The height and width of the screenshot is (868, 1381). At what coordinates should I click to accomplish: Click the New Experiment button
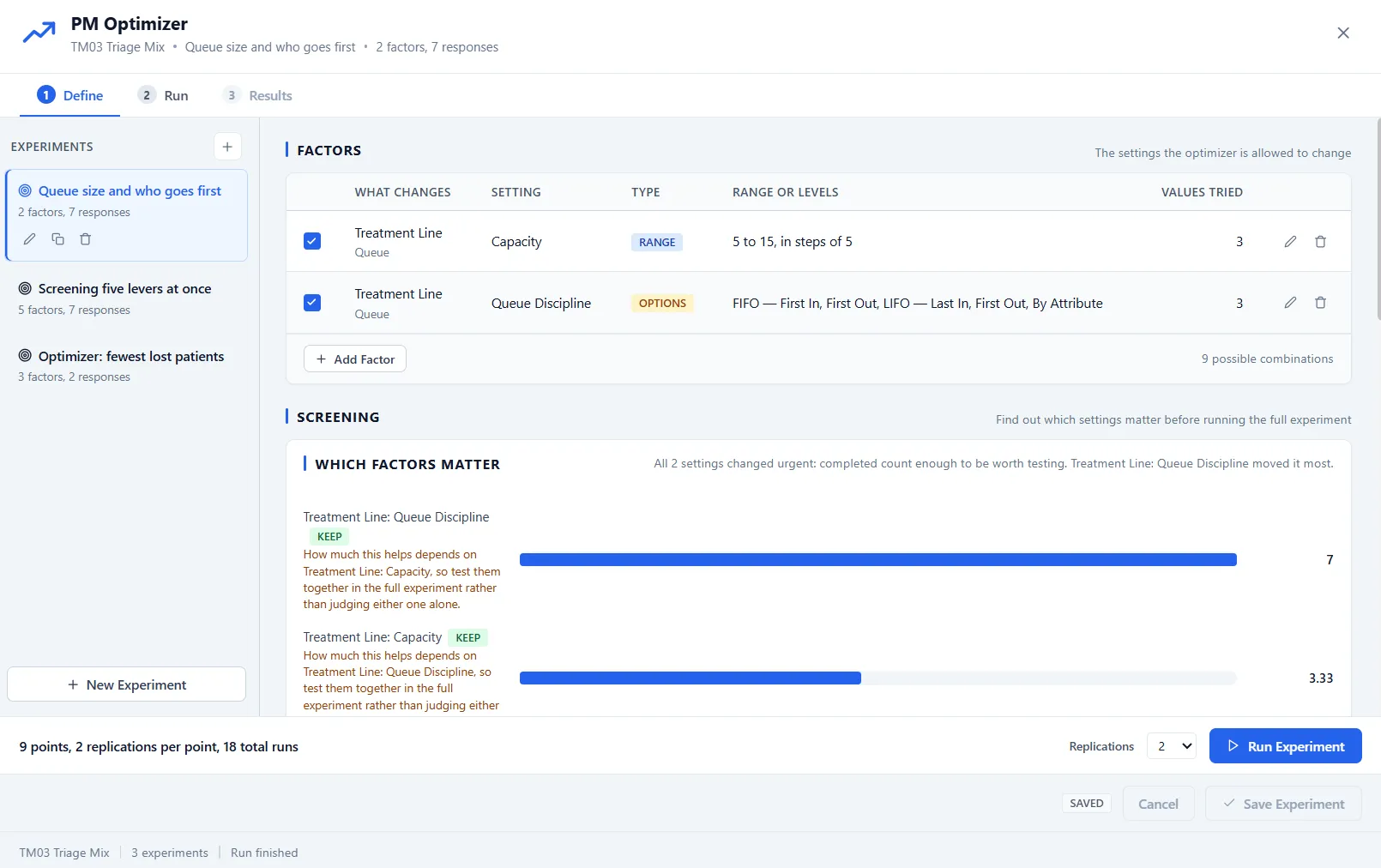(127, 684)
